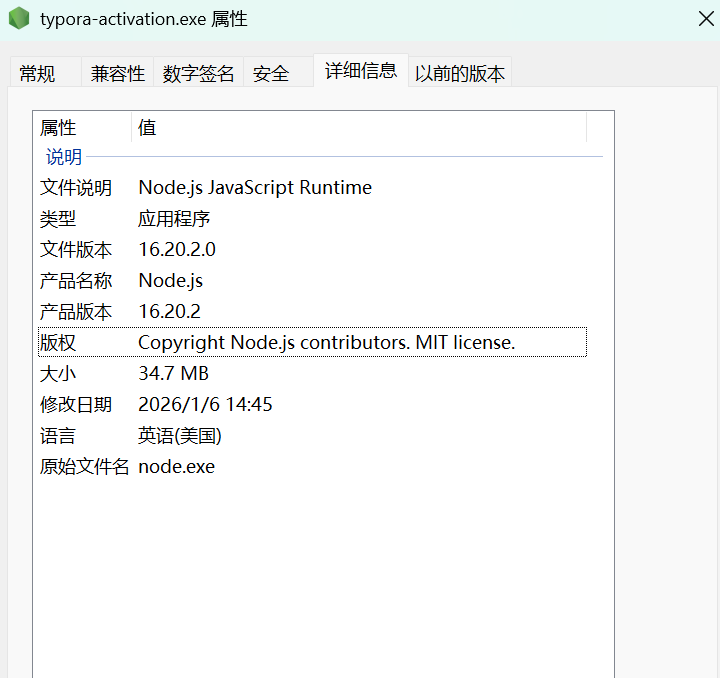Select the 数字签名 tab

pyautogui.click(x=198, y=73)
